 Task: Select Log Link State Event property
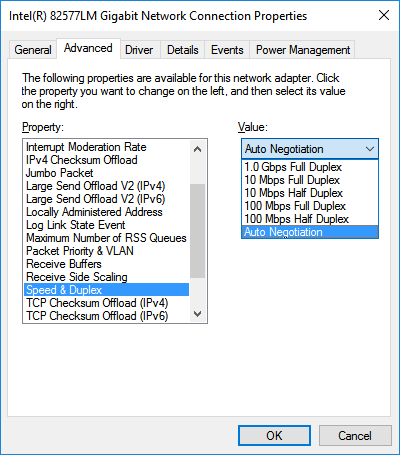coord(107,225)
